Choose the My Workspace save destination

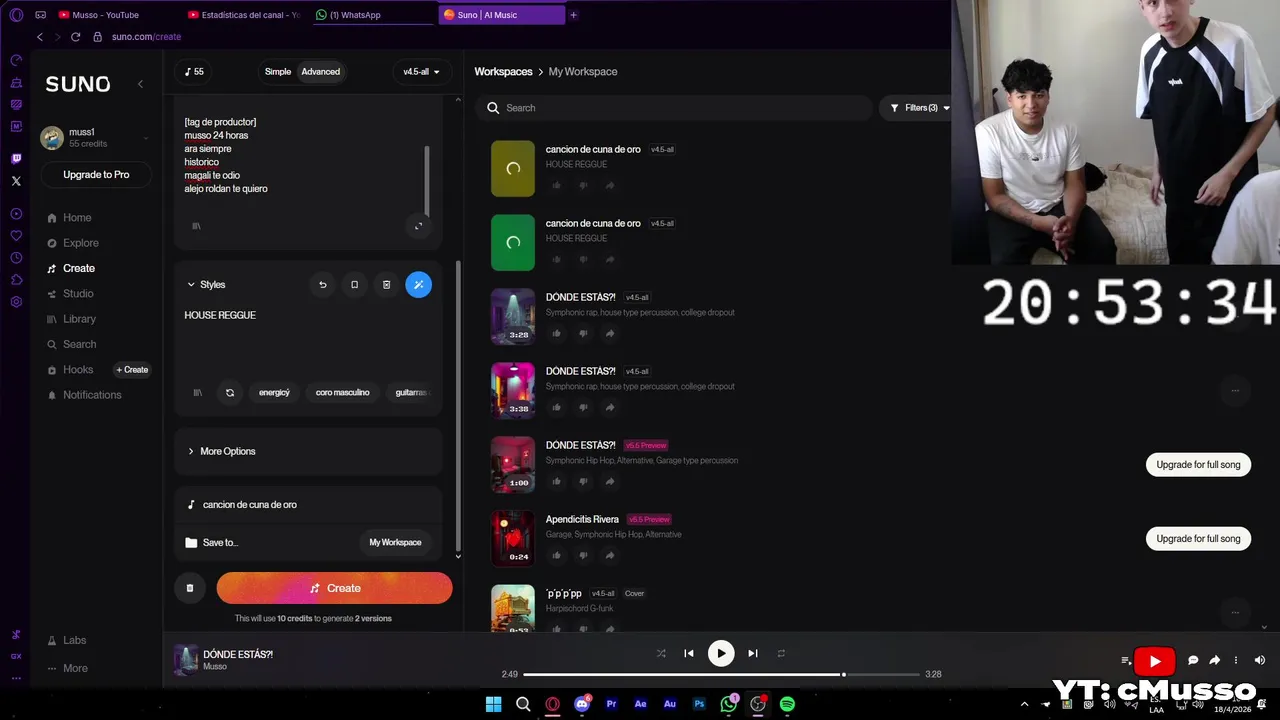point(395,542)
